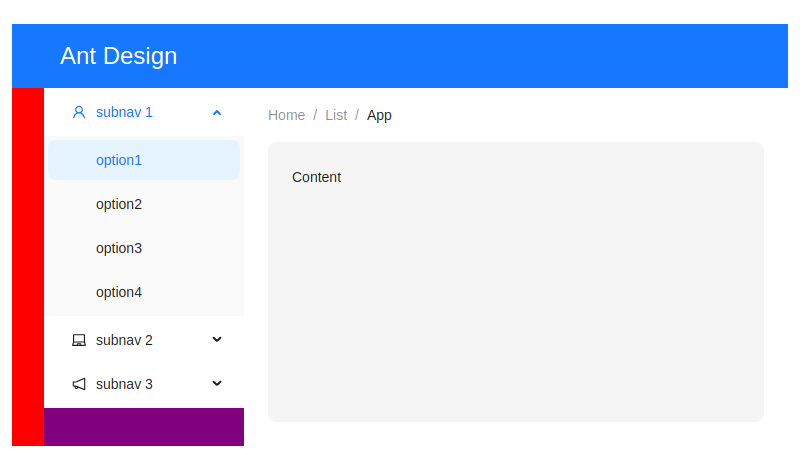800x470 pixels.
Task: Choose option4 from the subnav 1 list
Action: click(x=144, y=292)
